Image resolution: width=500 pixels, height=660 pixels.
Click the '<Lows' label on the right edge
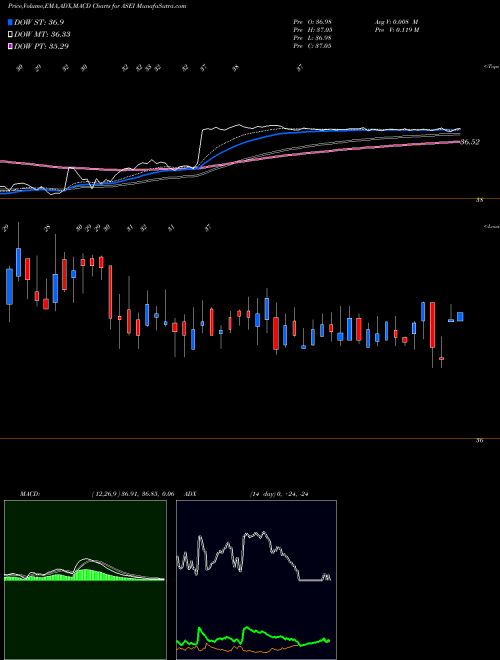[492, 226]
